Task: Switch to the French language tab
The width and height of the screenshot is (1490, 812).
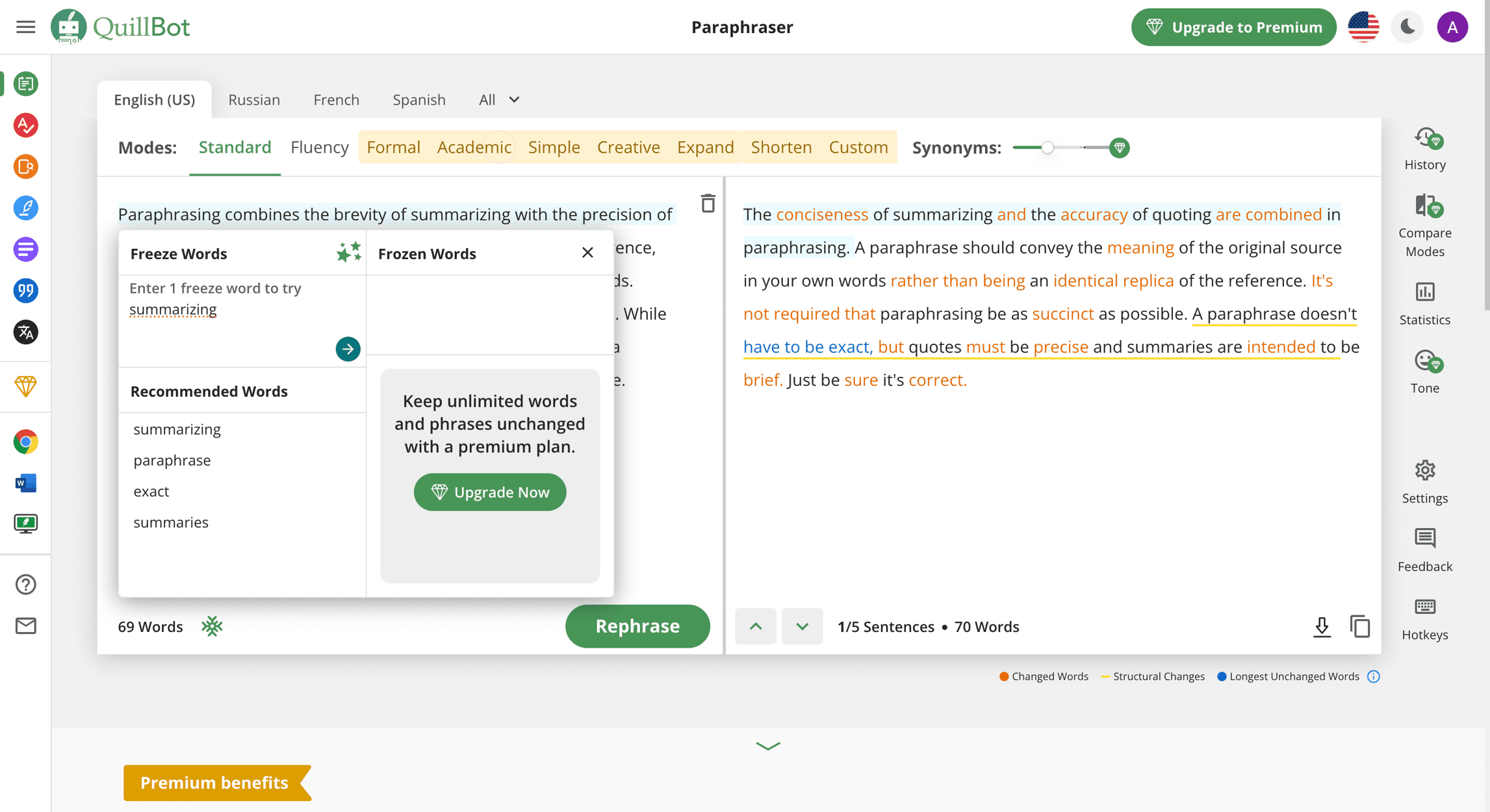Action: click(336, 99)
